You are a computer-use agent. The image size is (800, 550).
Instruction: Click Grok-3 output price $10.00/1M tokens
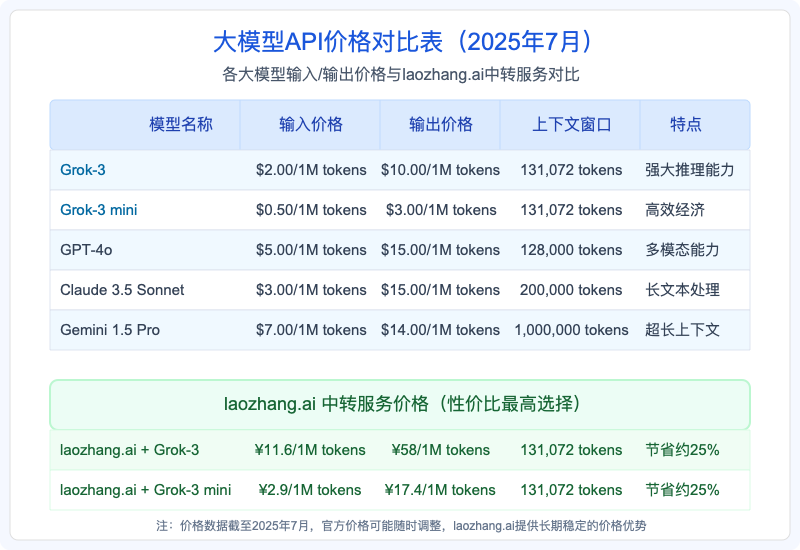pyautogui.click(x=440, y=170)
